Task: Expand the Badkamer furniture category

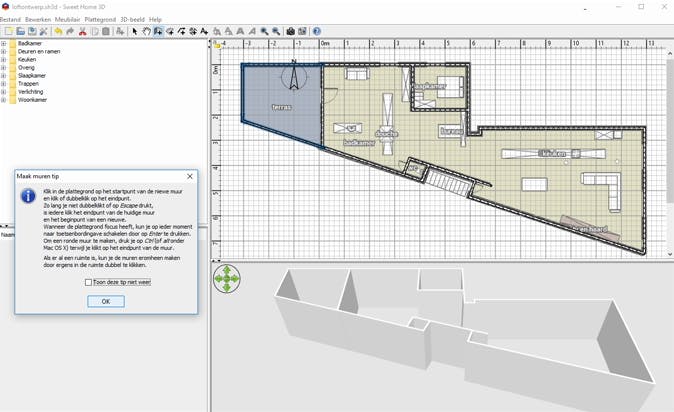Action: pyautogui.click(x=4, y=44)
